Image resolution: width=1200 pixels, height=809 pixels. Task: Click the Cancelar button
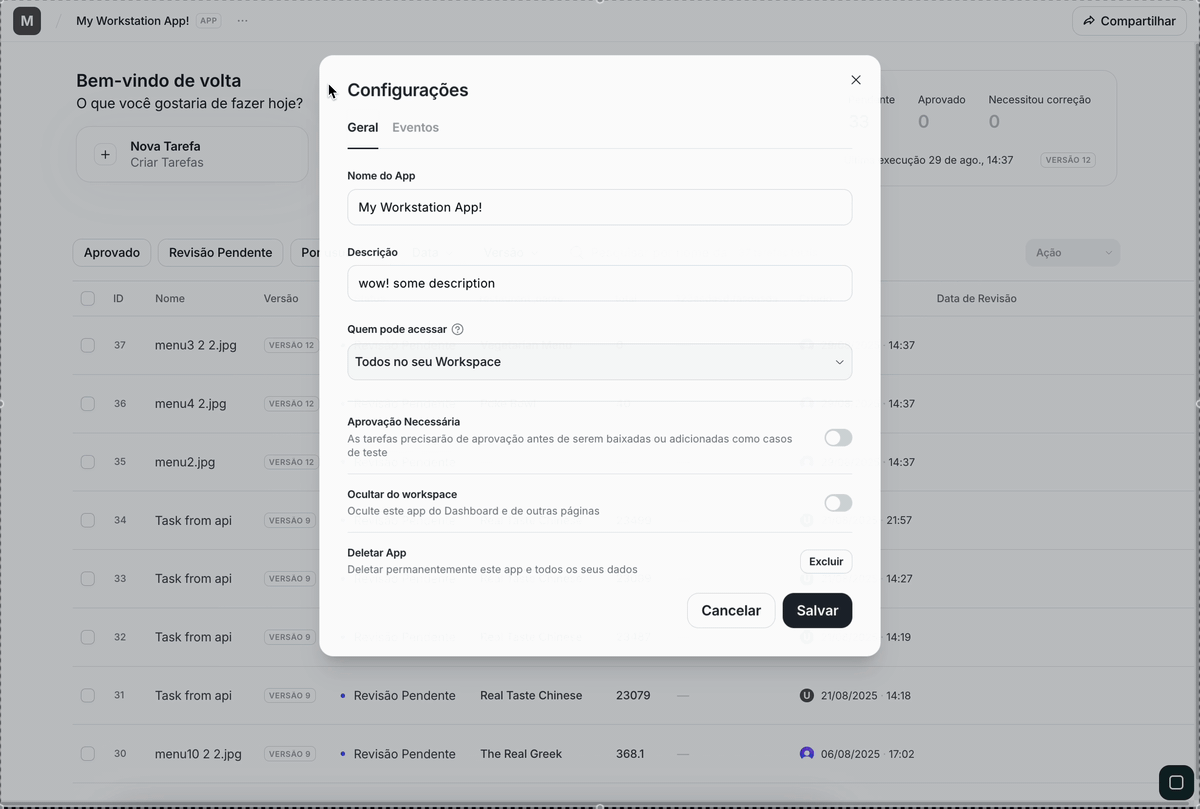(x=731, y=610)
